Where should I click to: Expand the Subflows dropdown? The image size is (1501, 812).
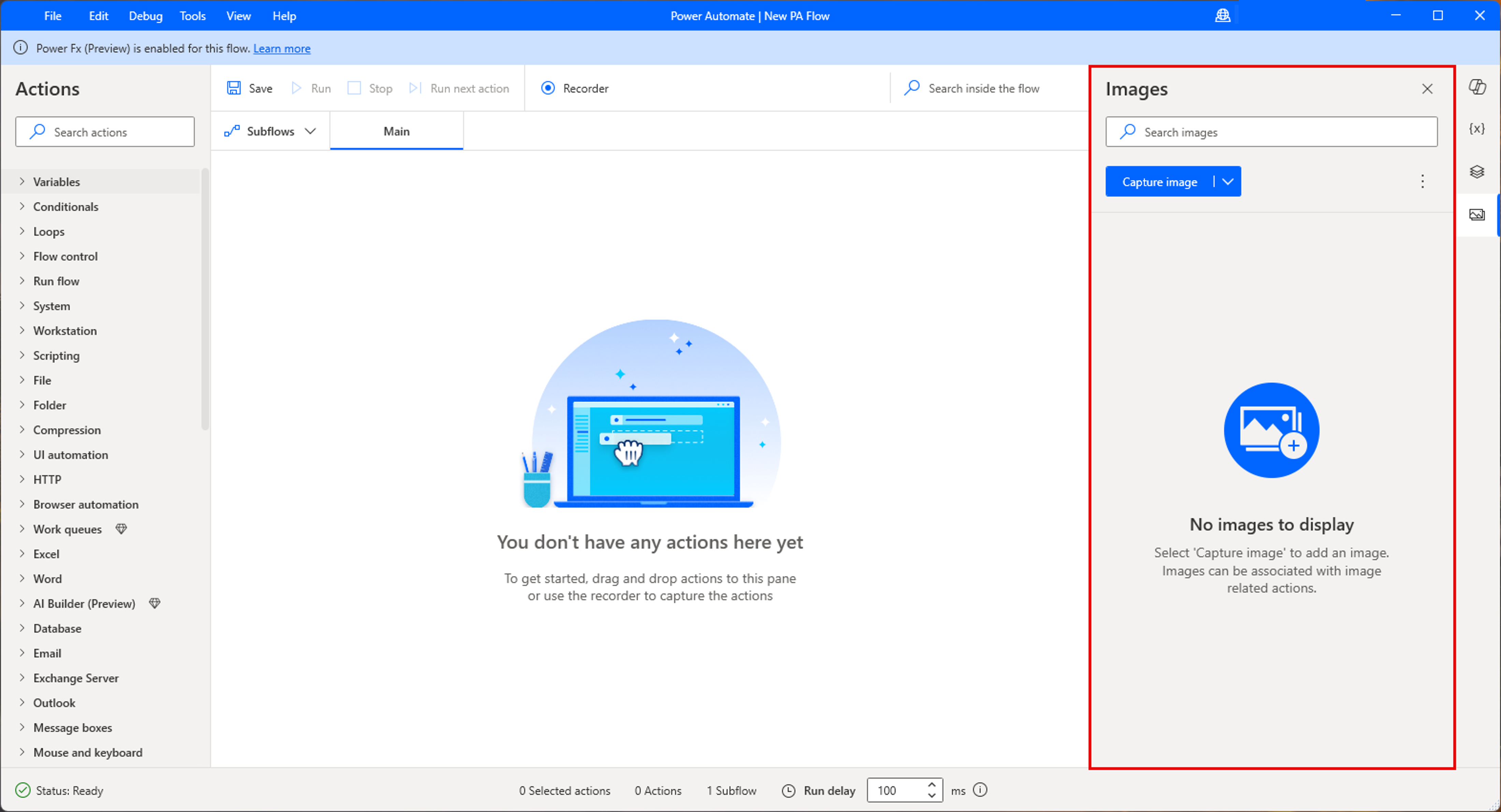pyautogui.click(x=271, y=132)
